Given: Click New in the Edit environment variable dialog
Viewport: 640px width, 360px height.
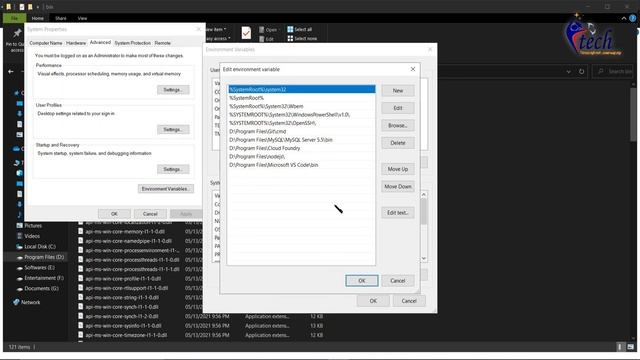Looking at the screenshot, I should coord(398,91).
